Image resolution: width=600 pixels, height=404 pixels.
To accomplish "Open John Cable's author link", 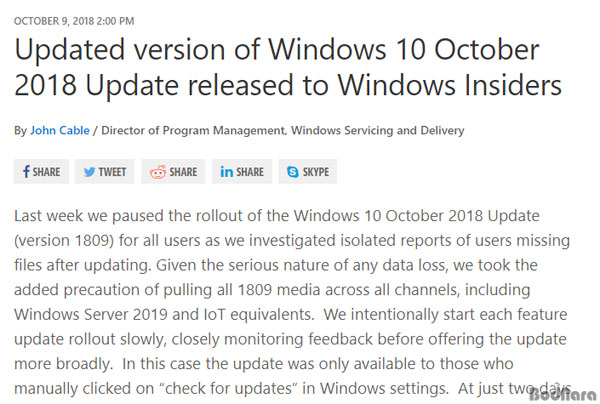I will click(x=60, y=130).
